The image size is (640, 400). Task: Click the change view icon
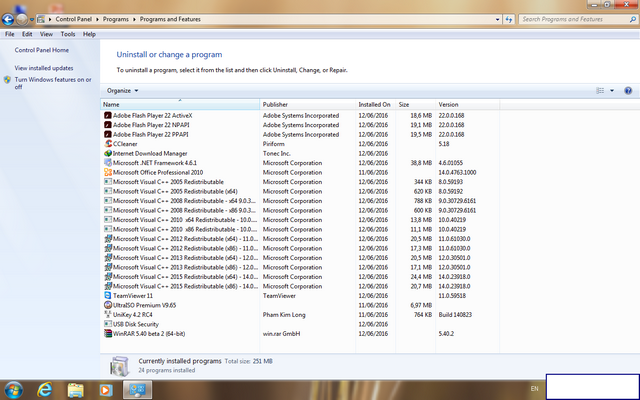(x=600, y=91)
